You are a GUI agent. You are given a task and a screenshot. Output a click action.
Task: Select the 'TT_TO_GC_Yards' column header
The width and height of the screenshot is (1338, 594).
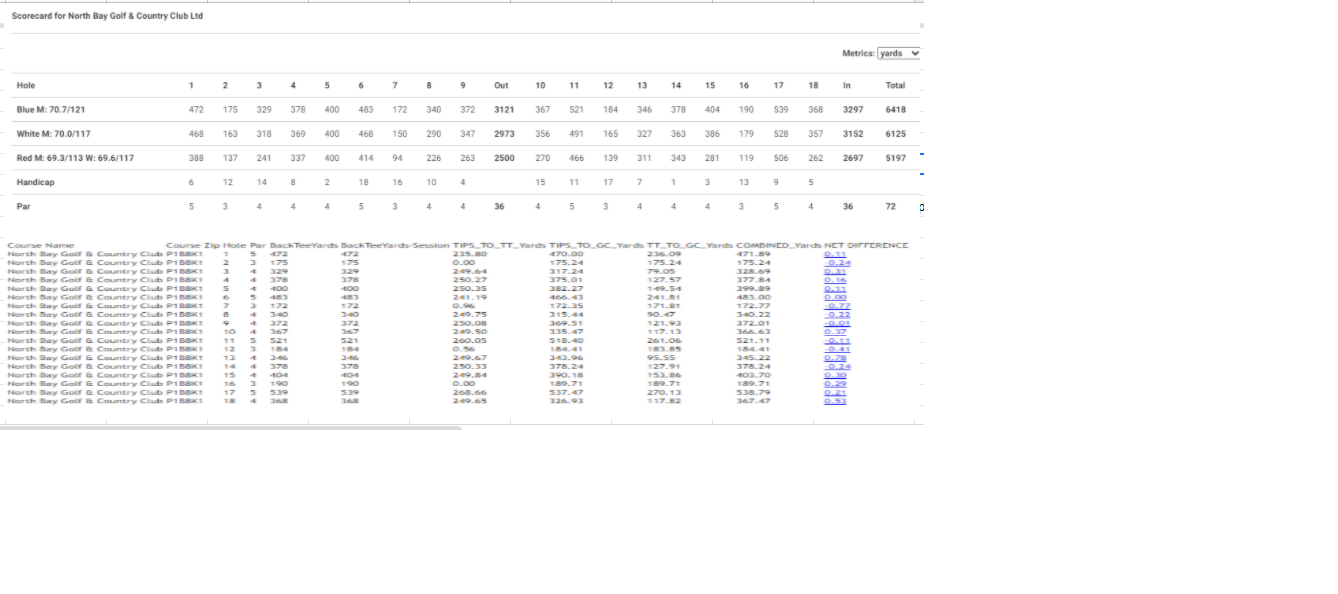690,245
